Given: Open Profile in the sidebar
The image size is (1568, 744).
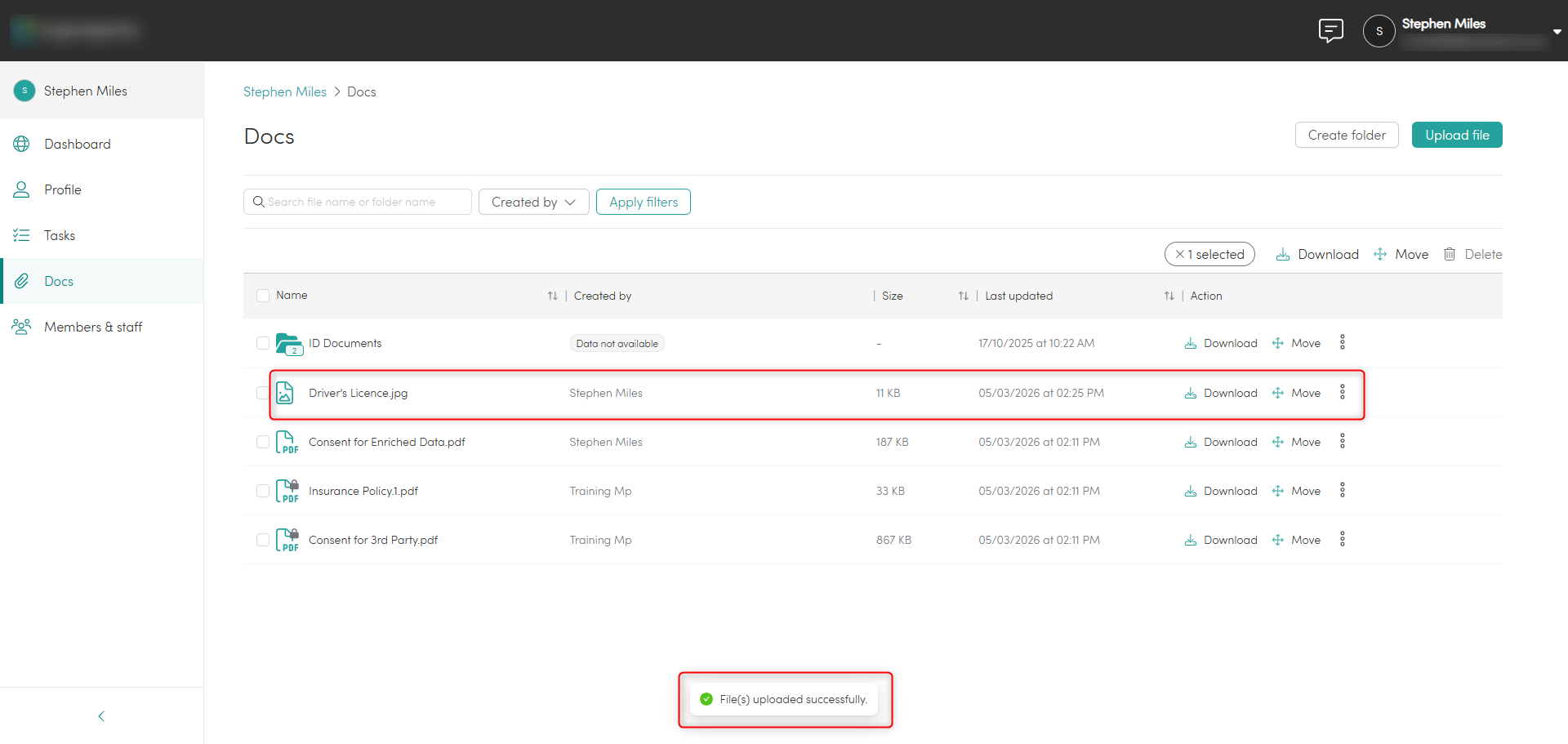Looking at the screenshot, I should click(102, 189).
